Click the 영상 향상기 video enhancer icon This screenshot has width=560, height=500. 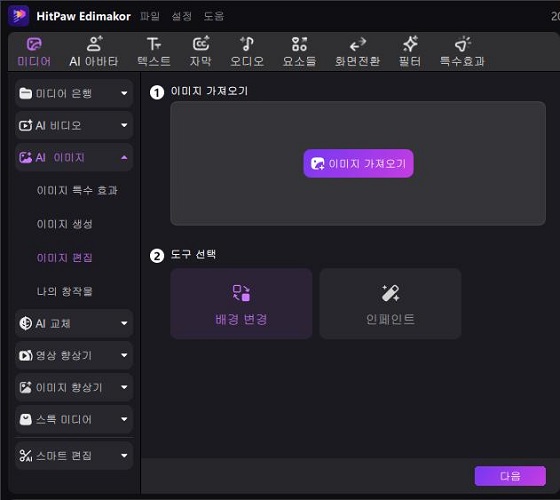[25, 355]
